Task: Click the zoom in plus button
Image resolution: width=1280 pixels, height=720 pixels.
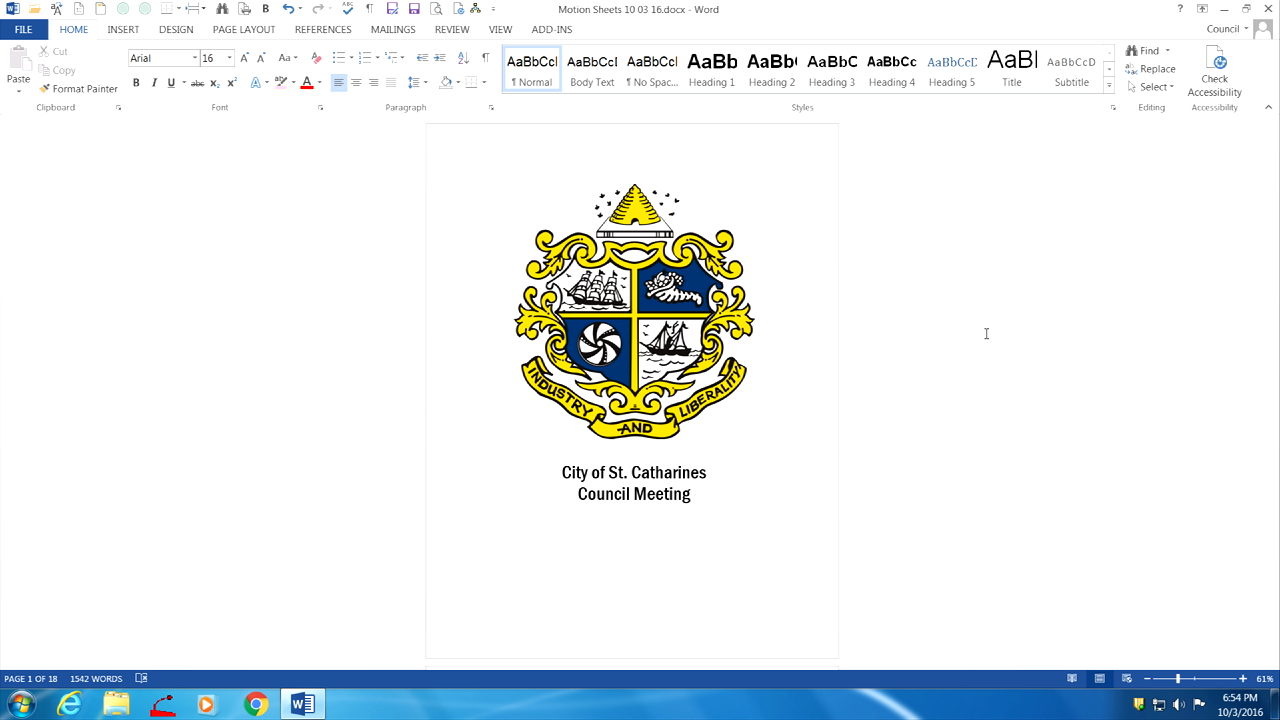Action: click(1243, 679)
